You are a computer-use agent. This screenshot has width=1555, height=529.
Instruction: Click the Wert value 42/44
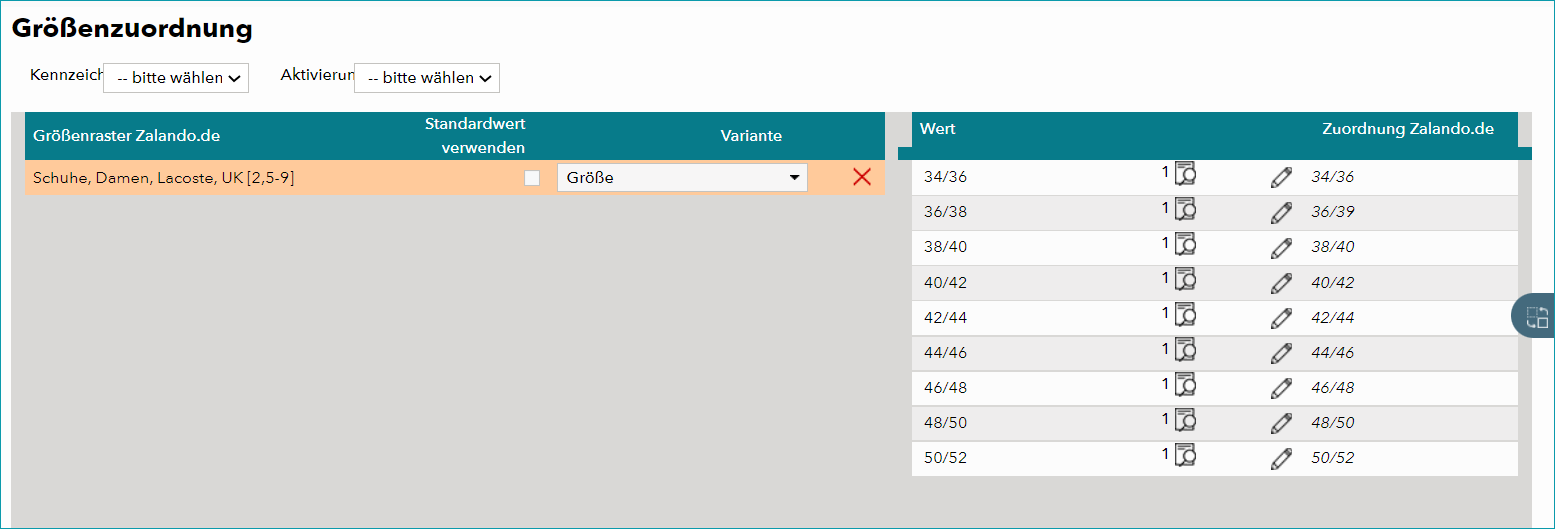point(945,318)
